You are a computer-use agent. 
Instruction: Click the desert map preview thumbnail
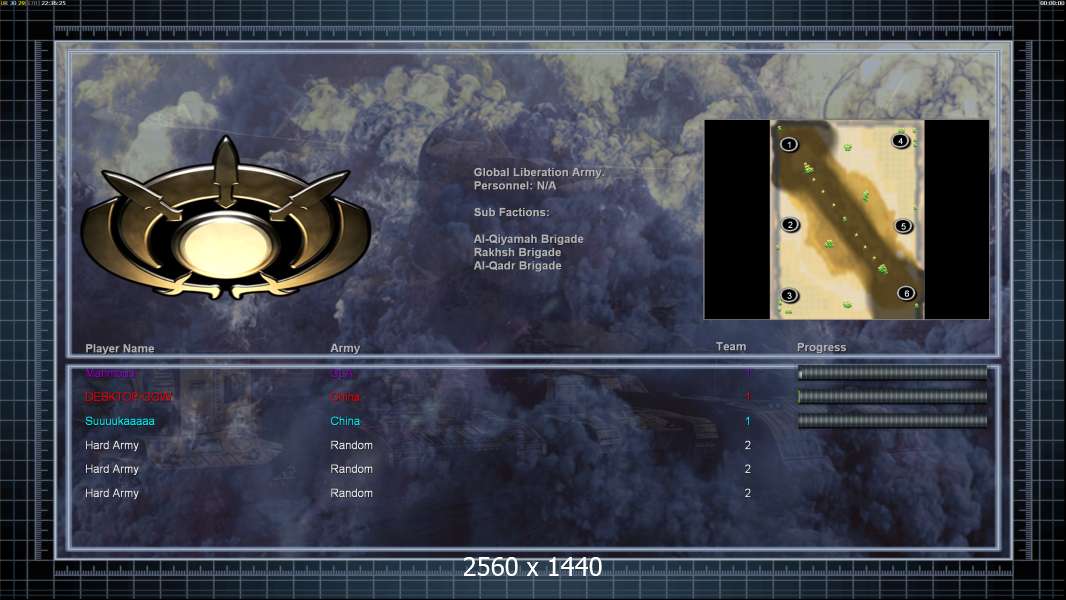[x=847, y=219]
